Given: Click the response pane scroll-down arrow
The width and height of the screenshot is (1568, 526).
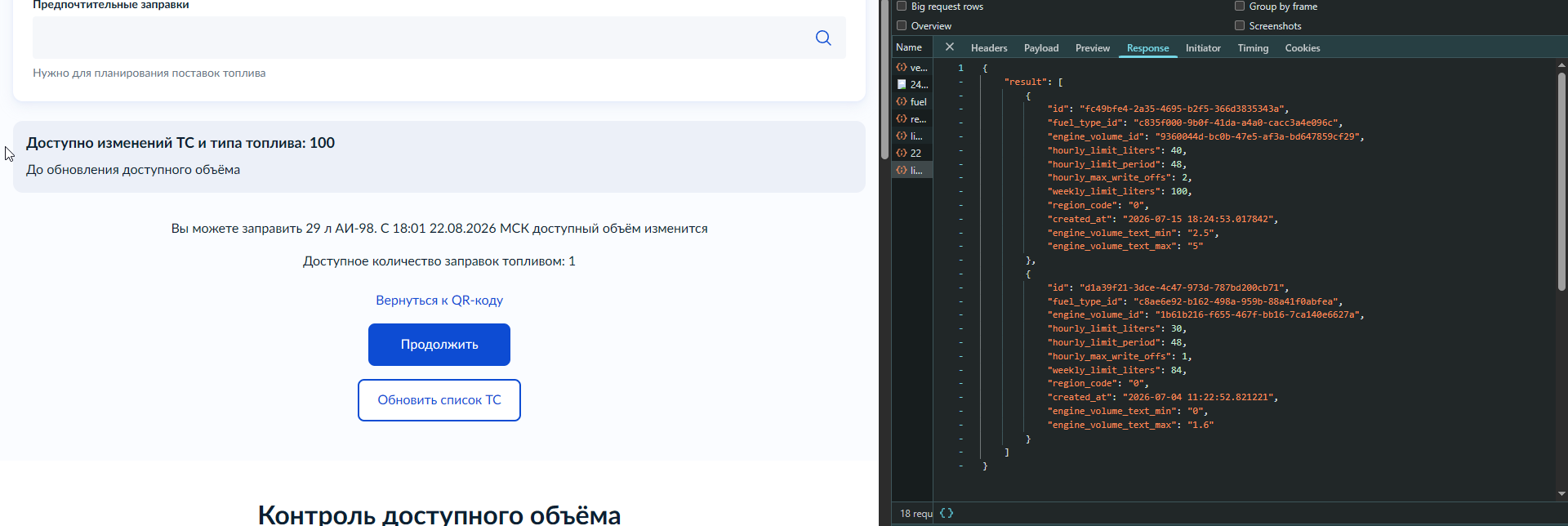Looking at the screenshot, I should [1561, 493].
